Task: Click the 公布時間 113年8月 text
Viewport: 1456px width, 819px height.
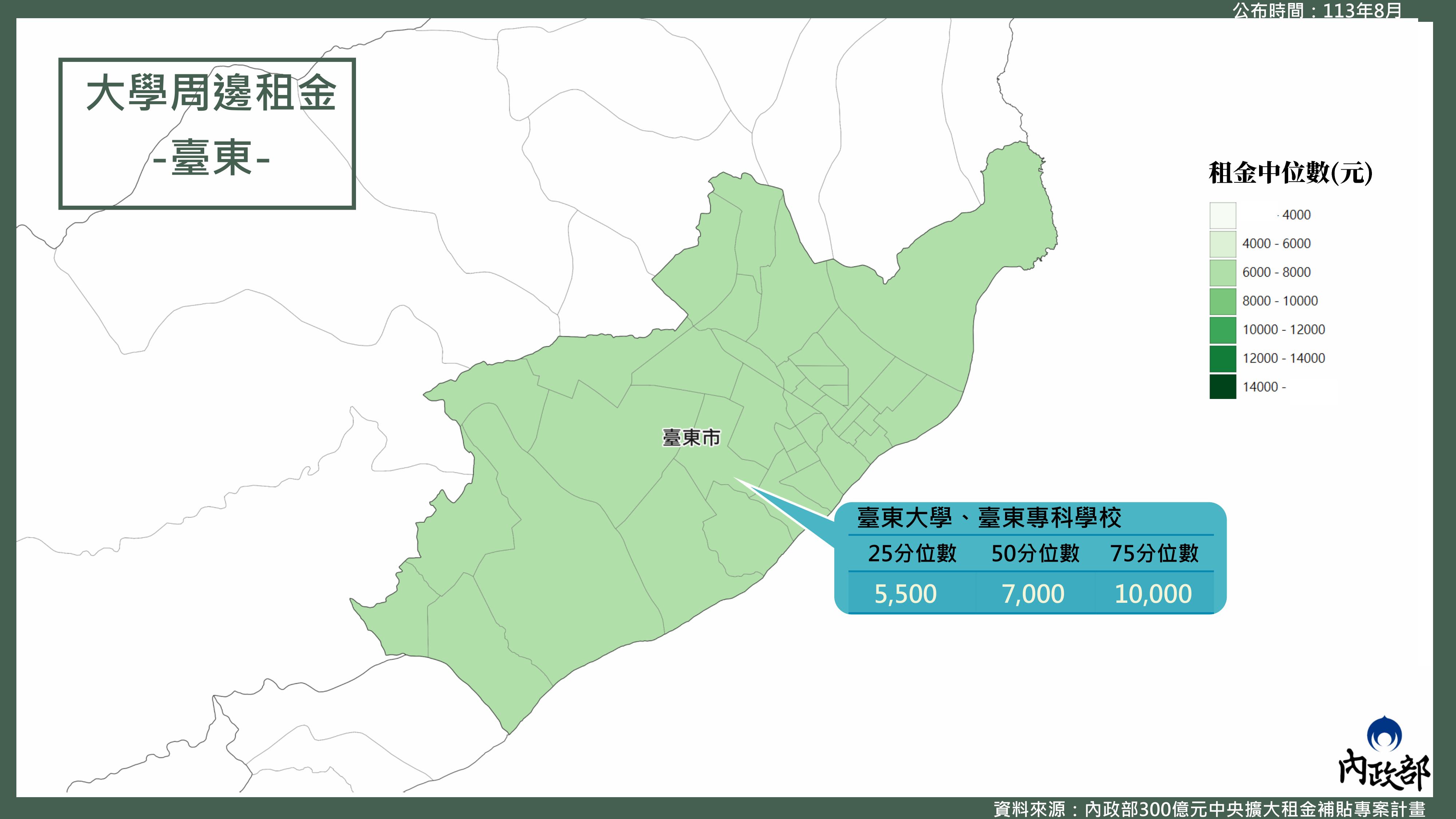Action: [1317, 10]
